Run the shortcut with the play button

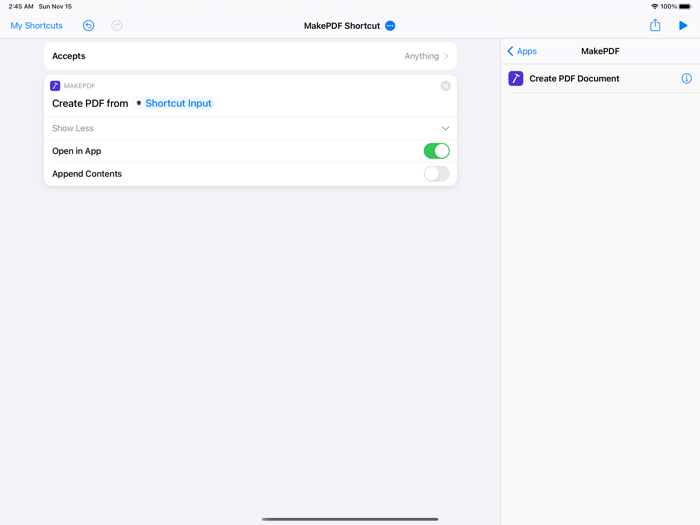pyautogui.click(x=683, y=26)
